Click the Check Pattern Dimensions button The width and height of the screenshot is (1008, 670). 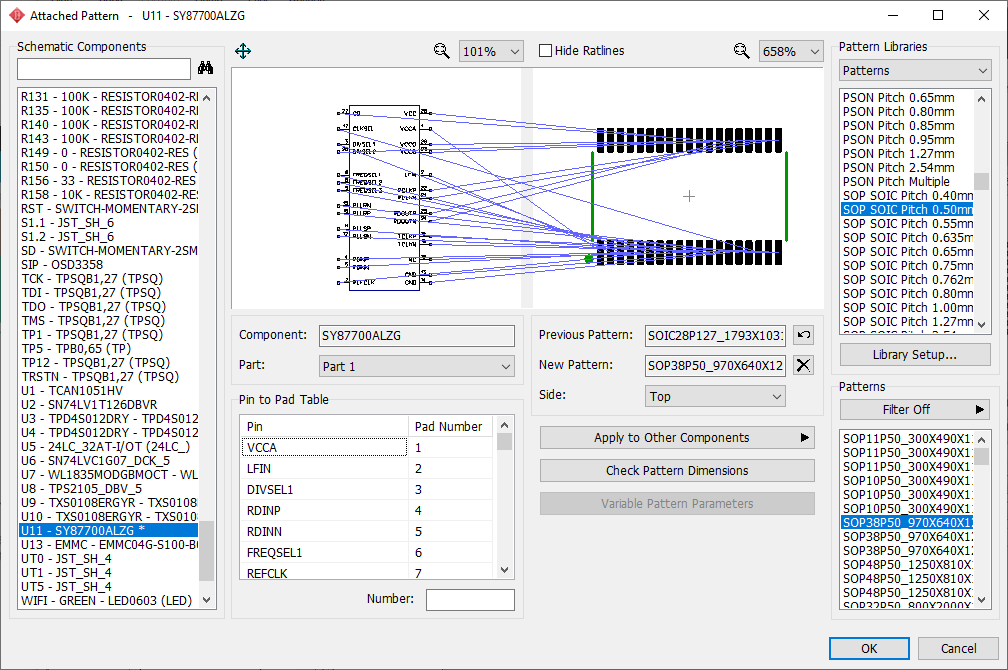coord(677,471)
